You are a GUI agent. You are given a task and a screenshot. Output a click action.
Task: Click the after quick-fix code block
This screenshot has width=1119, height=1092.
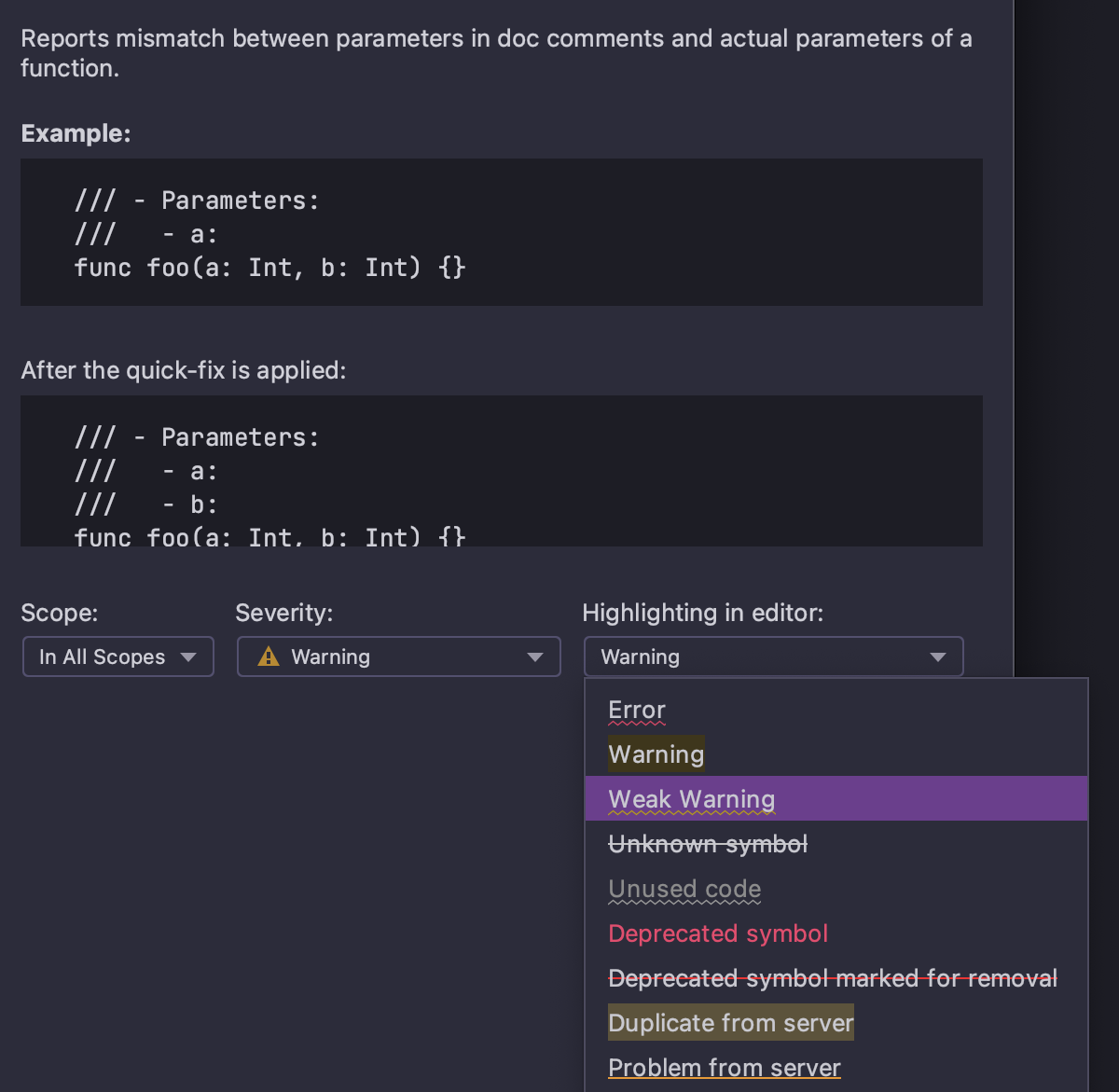(x=501, y=471)
